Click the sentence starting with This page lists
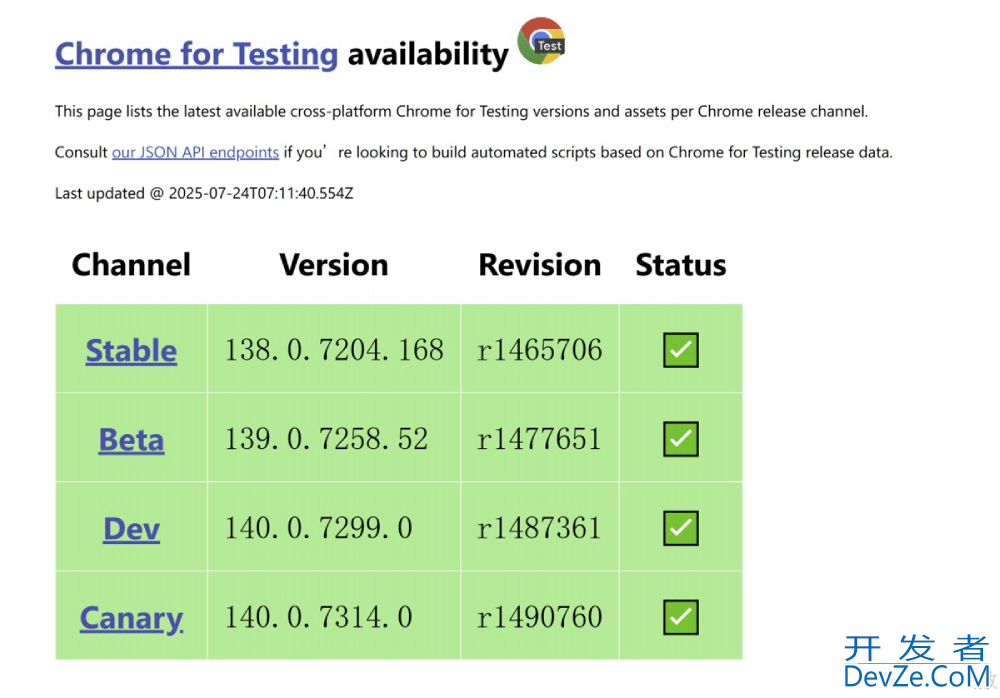Viewport: 1000px width, 698px height. point(461,112)
